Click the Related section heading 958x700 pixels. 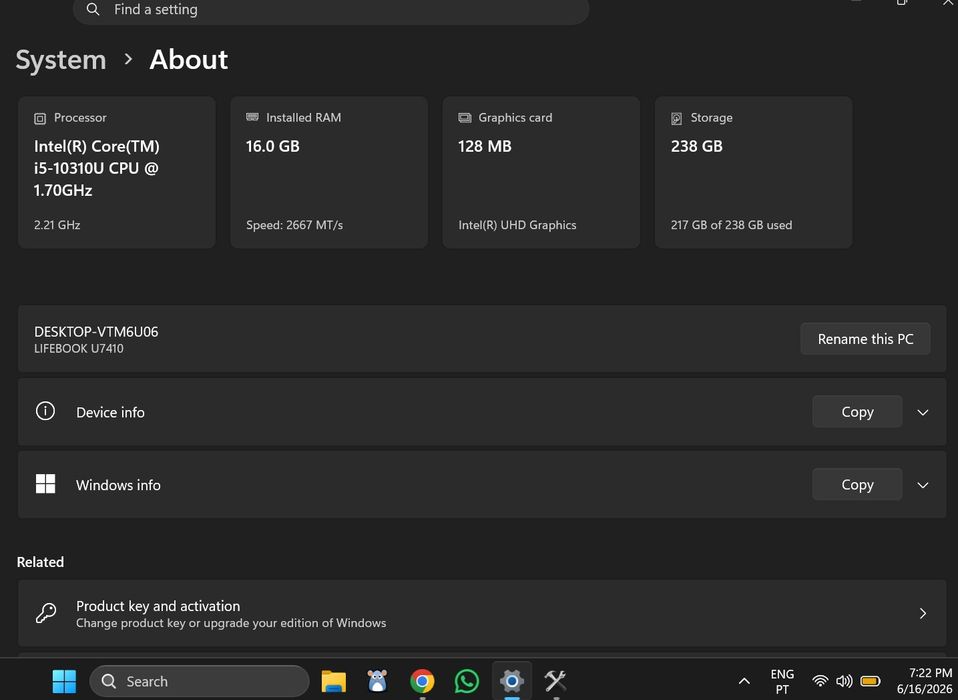pos(40,562)
